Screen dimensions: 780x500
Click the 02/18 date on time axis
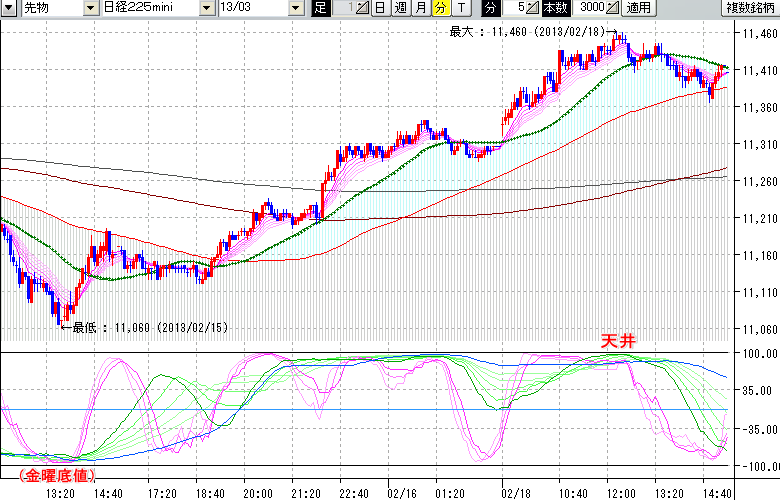tap(516, 492)
